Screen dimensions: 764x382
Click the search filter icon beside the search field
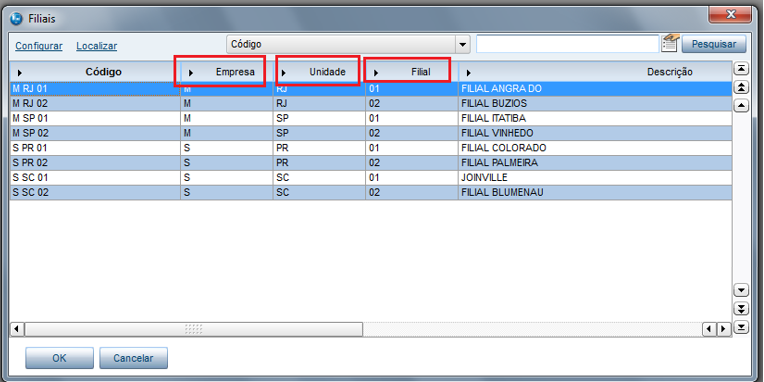[x=670, y=43]
